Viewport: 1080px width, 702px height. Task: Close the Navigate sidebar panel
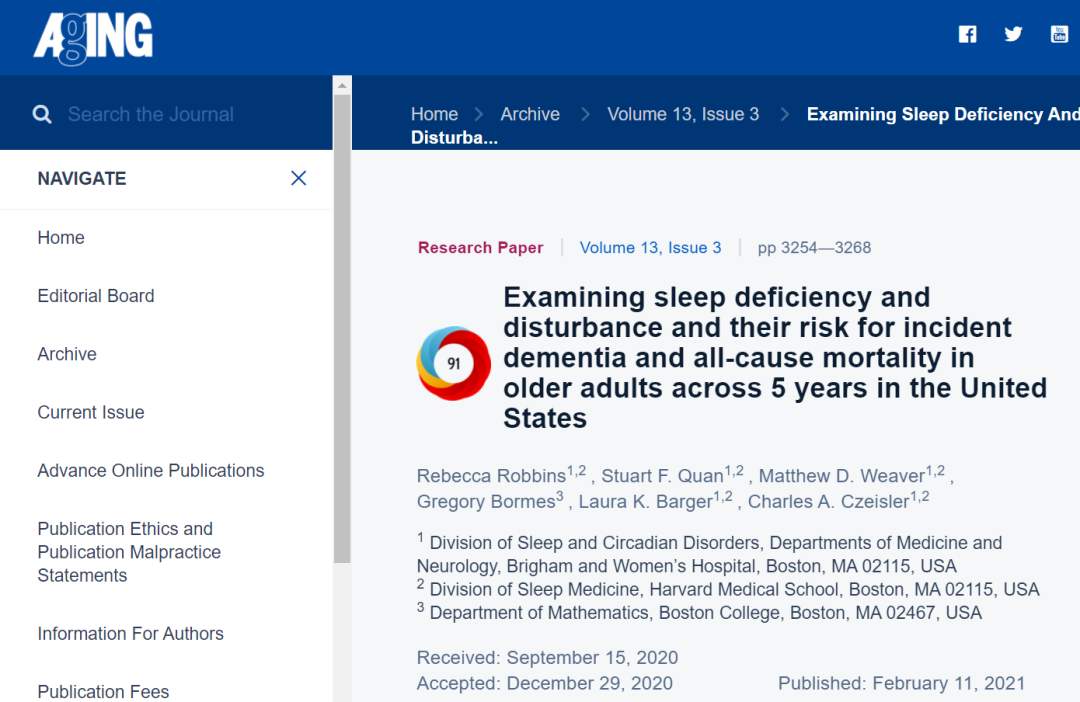pos(298,178)
